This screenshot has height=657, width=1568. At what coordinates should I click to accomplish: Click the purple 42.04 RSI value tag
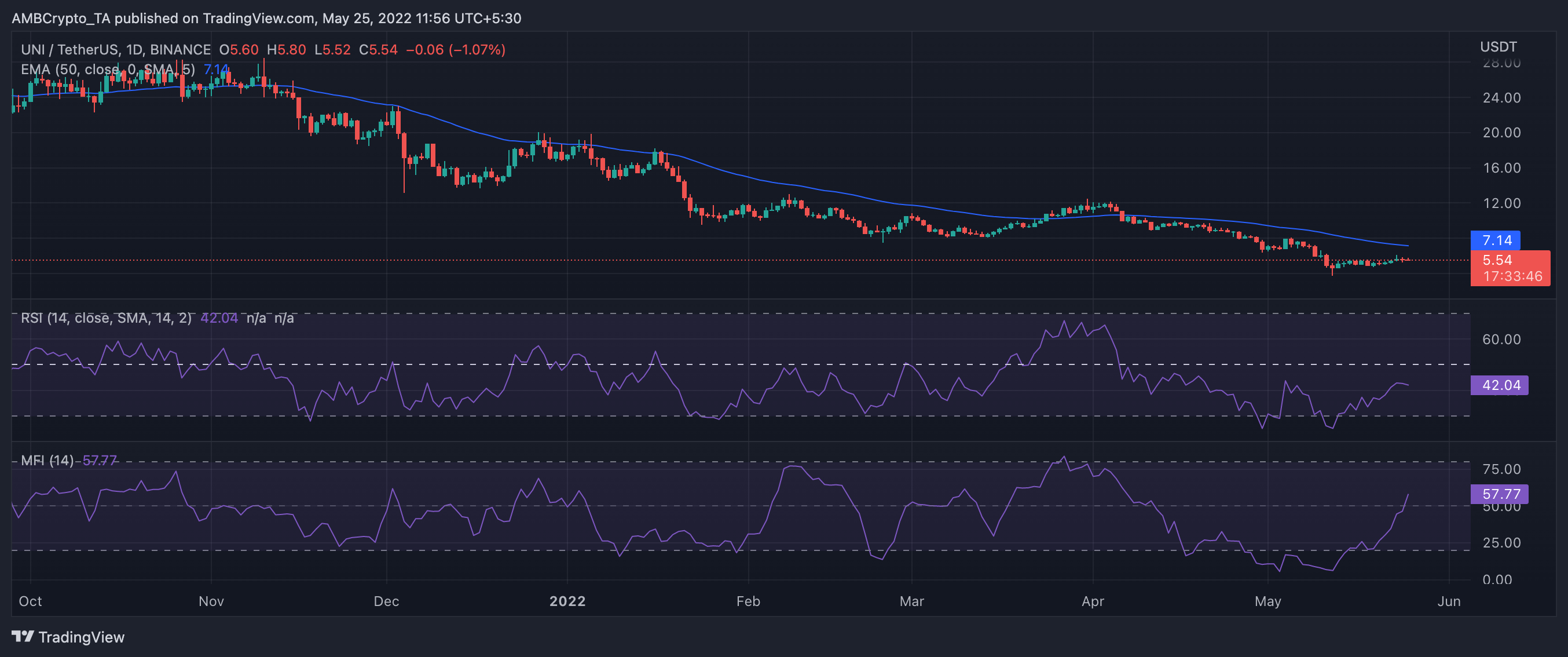[1499, 385]
